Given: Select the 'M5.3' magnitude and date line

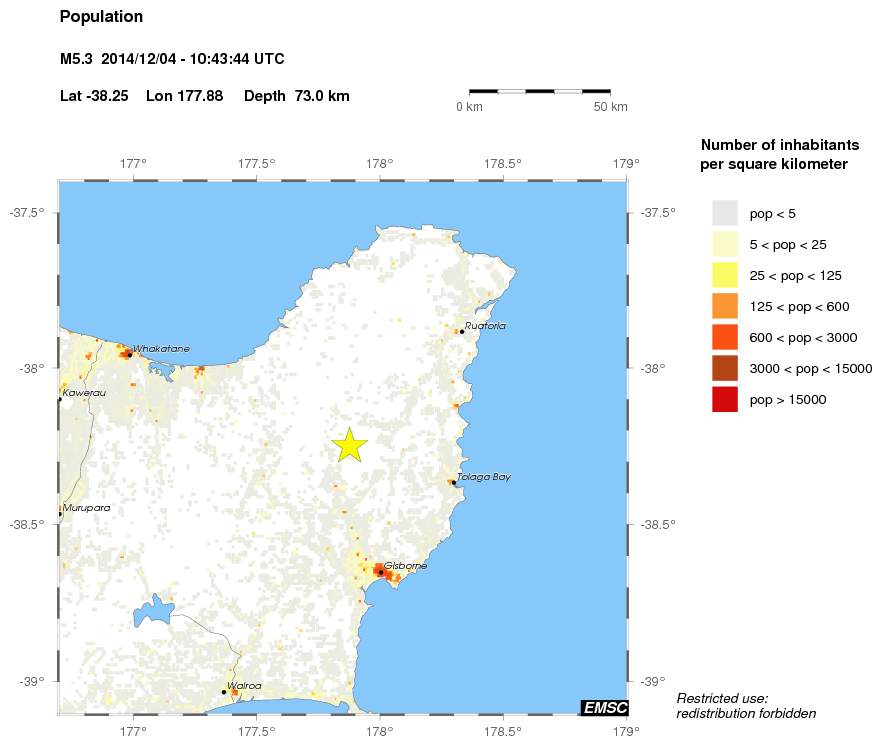Looking at the screenshot, I should [x=172, y=59].
